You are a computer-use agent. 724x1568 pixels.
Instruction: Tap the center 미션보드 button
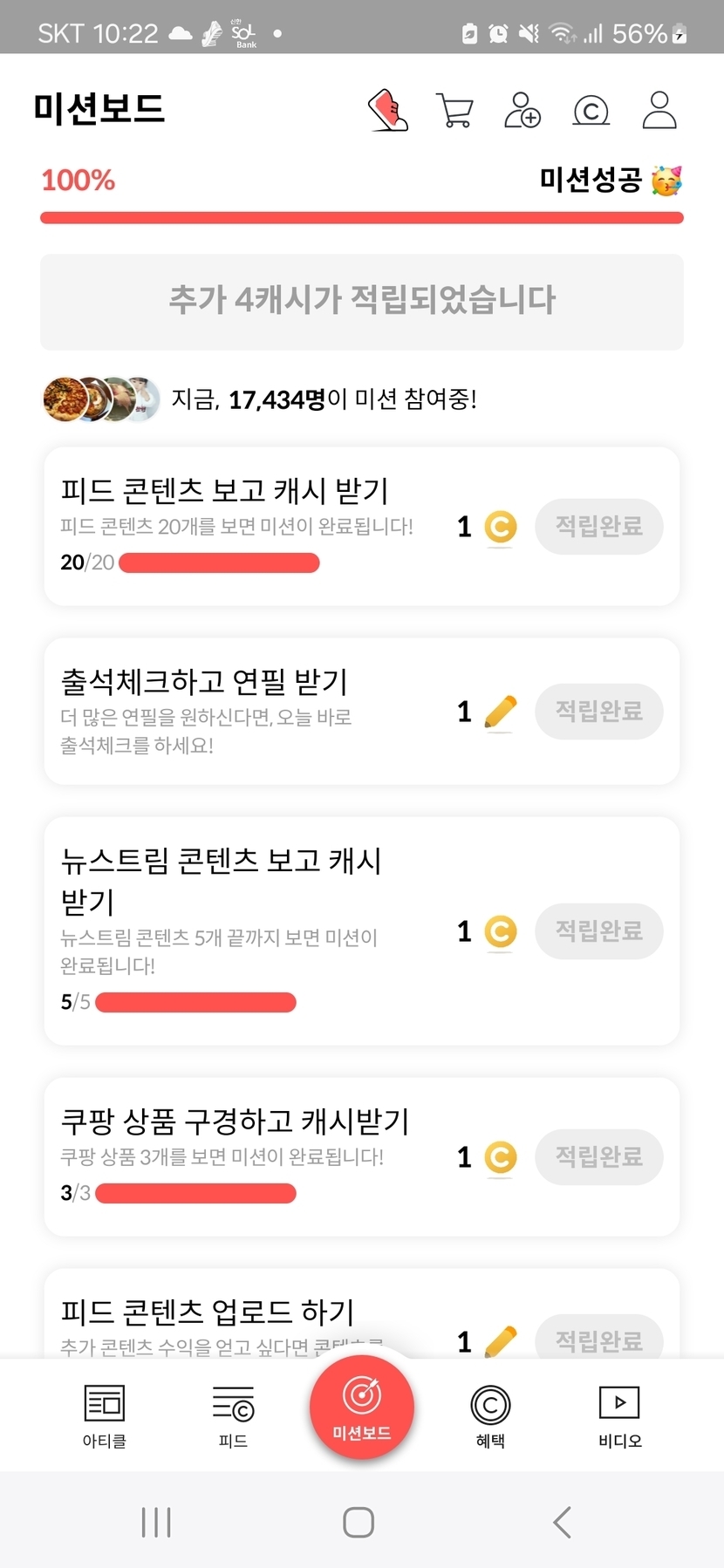[361, 1406]
